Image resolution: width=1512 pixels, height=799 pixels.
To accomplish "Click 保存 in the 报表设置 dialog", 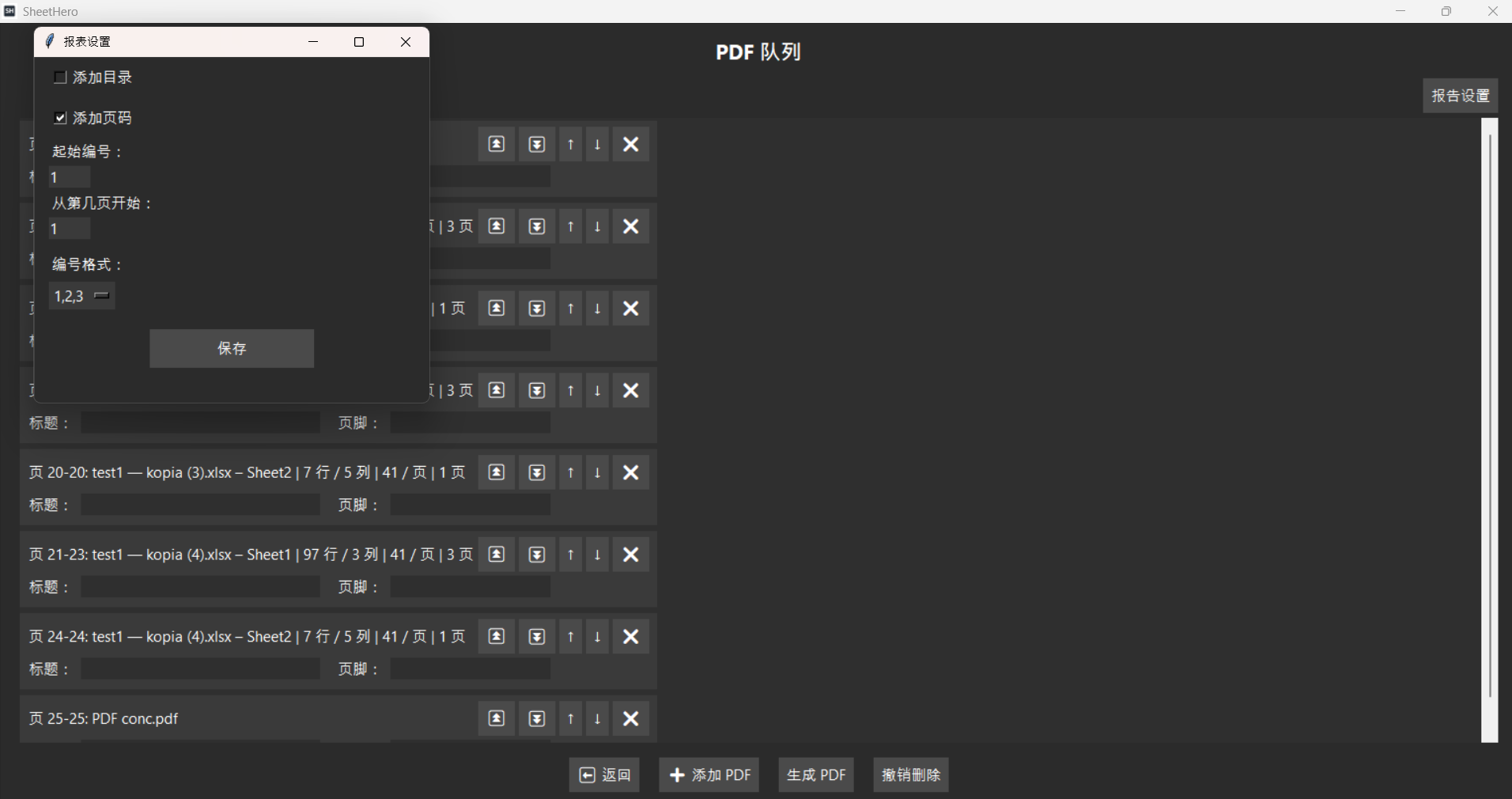I will click(232, 349).
